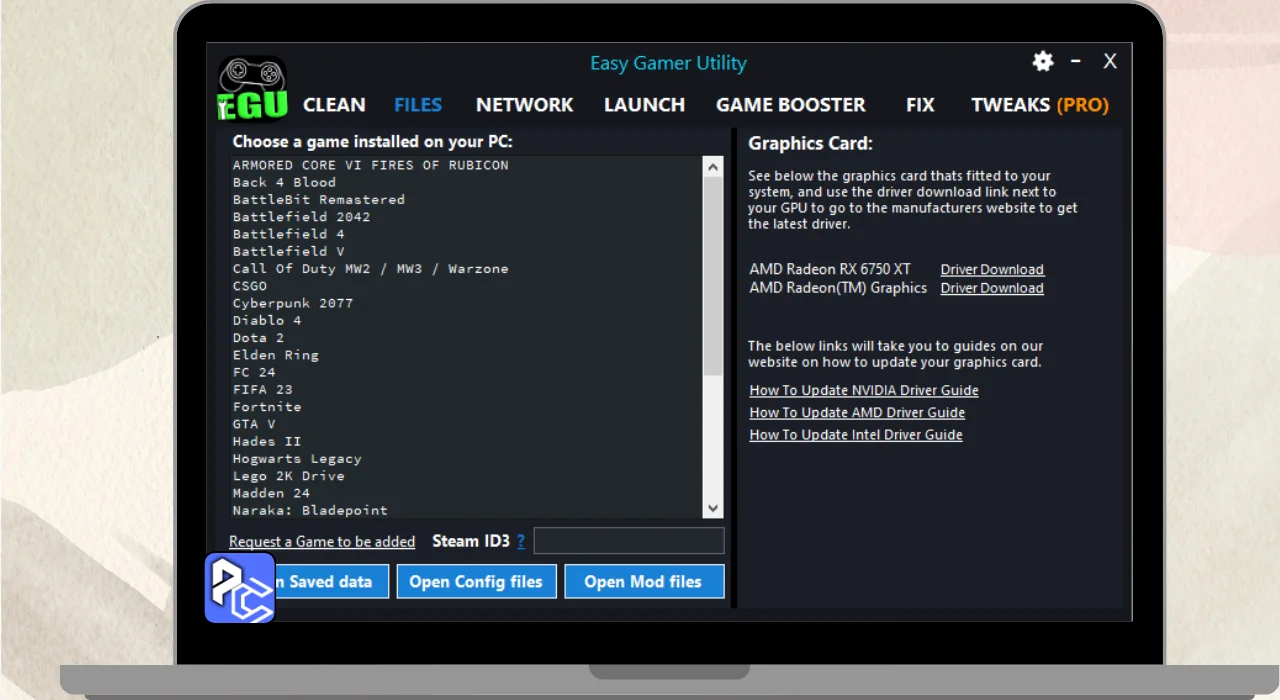1280x700 pixels.
Task: Click the game list scrollbar thumb
Action: (x=712, y=276)
